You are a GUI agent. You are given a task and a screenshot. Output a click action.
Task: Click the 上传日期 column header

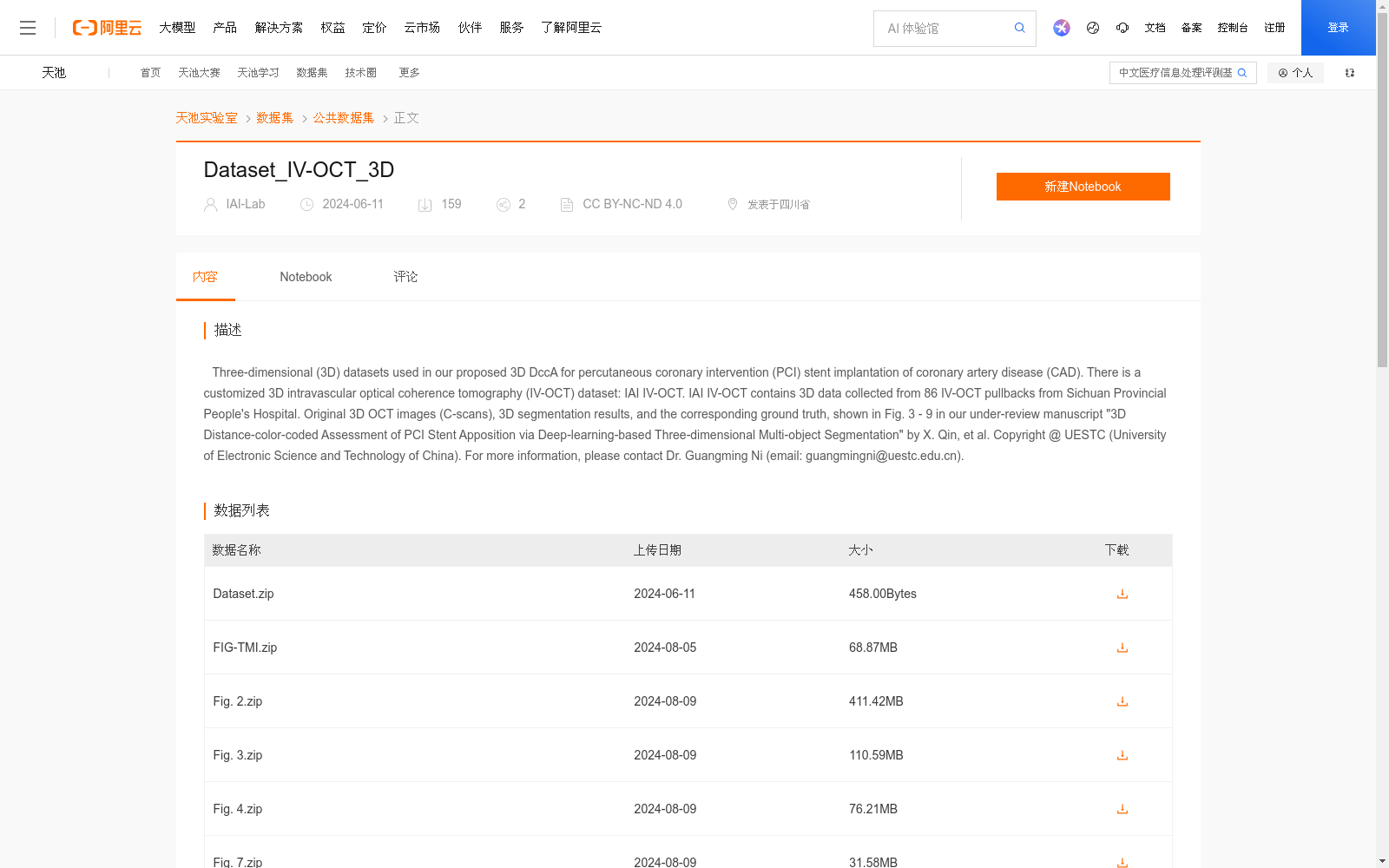pos(657,550)
